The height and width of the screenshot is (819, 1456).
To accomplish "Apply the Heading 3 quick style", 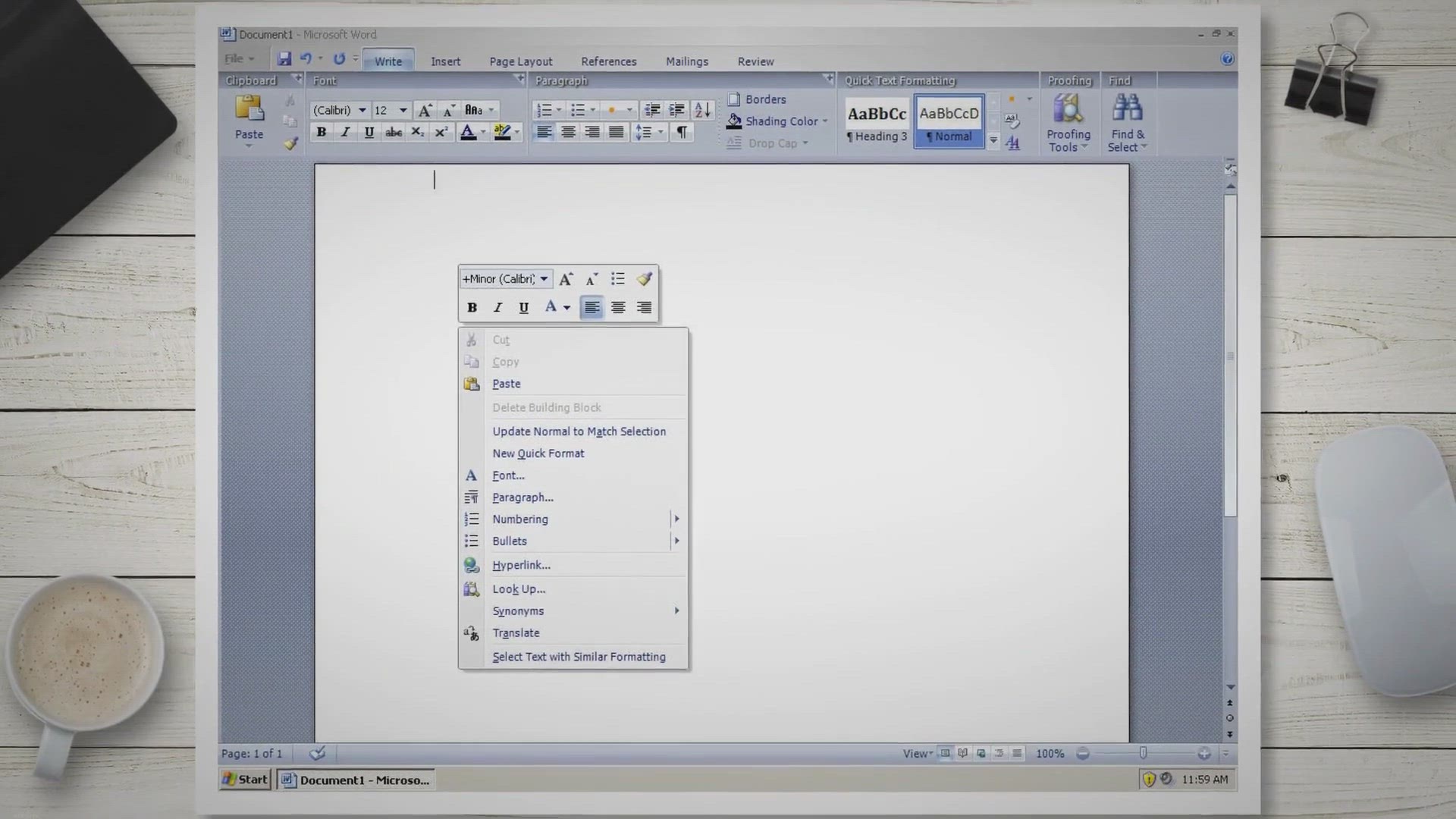I will pyautogui.click(x=877, y=121).
